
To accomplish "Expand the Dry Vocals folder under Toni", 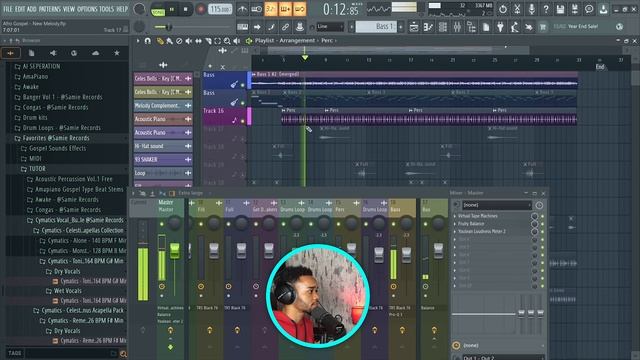I will (x=63, y=271).
